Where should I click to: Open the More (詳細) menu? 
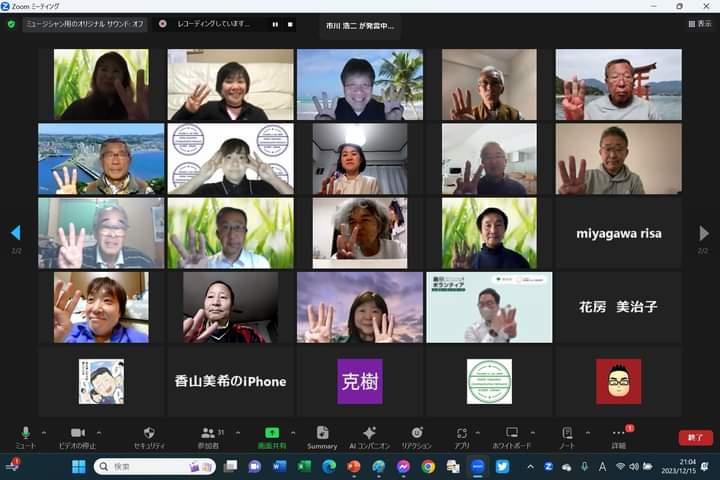pyautogui.click(x=619, y=436)
